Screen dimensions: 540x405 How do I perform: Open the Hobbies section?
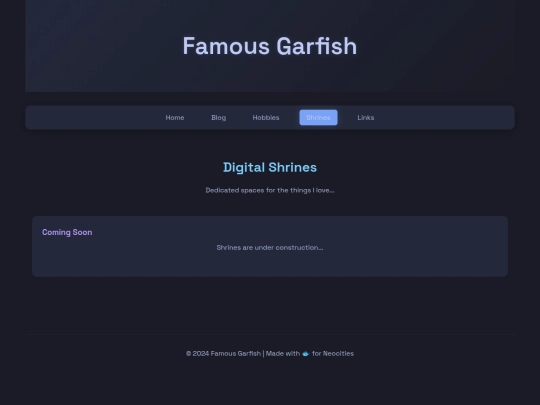click(266, 118)
